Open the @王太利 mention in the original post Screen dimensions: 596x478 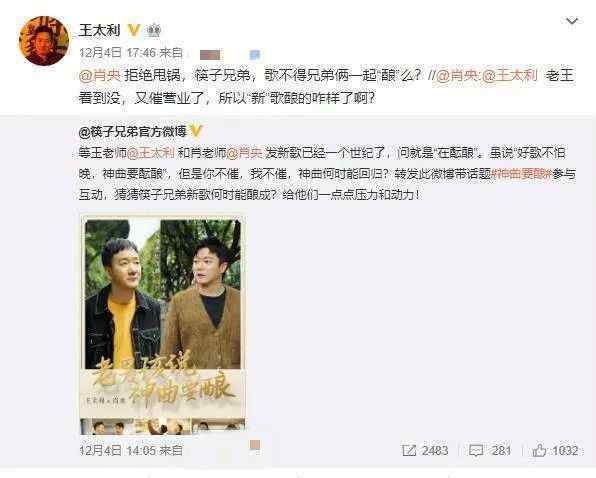coord(151,153)
